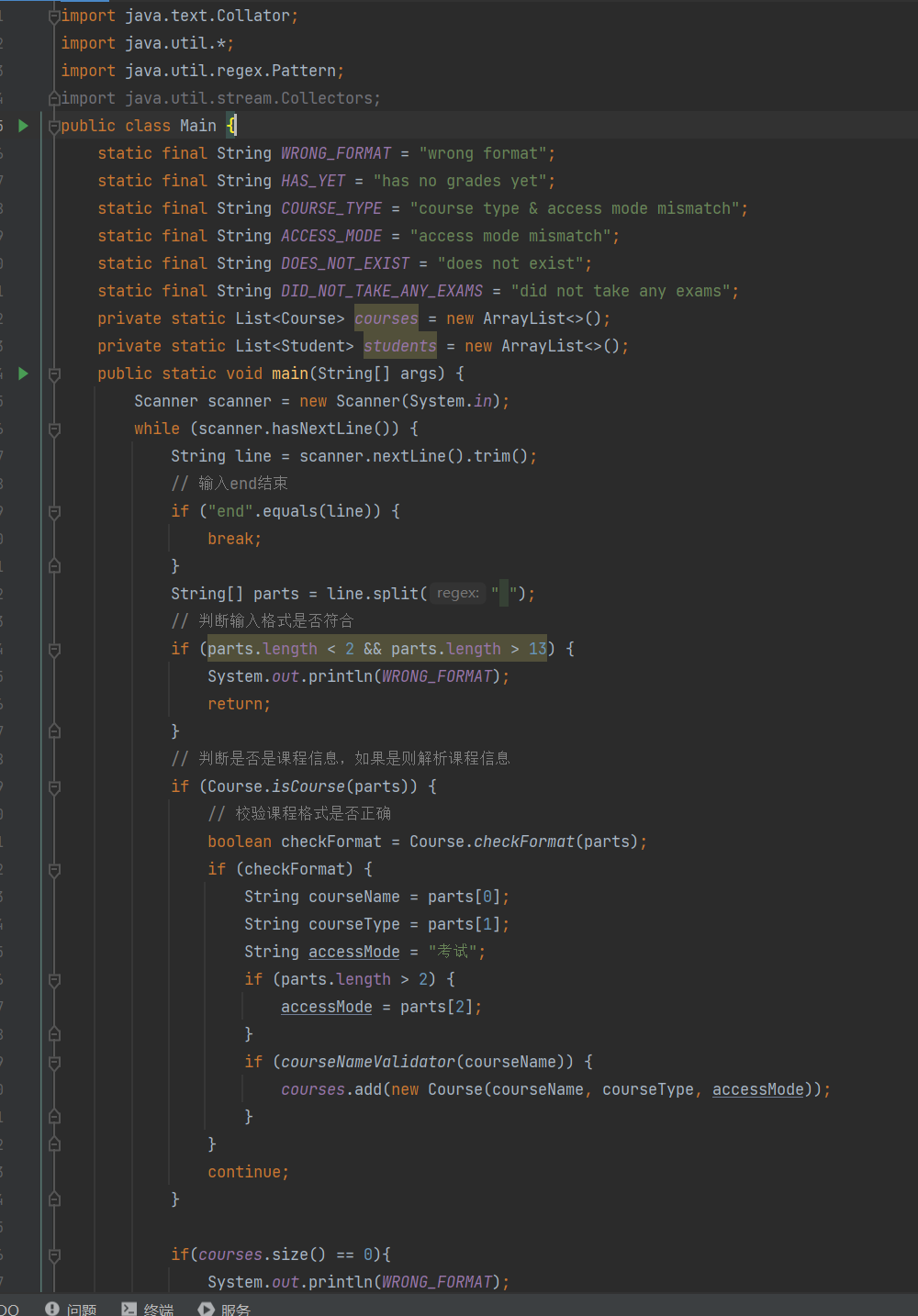Click the "wrong format" string literal
Image resolution: width=918 pixels, height=1316 pixels.
click(483, 153)
